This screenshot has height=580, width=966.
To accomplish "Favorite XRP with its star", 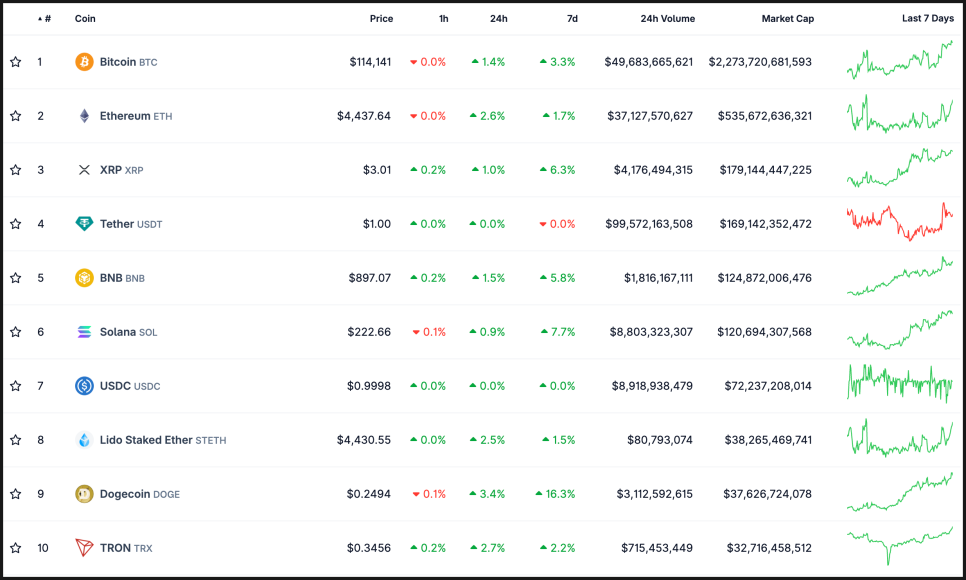I will click(x=16, y=170).
